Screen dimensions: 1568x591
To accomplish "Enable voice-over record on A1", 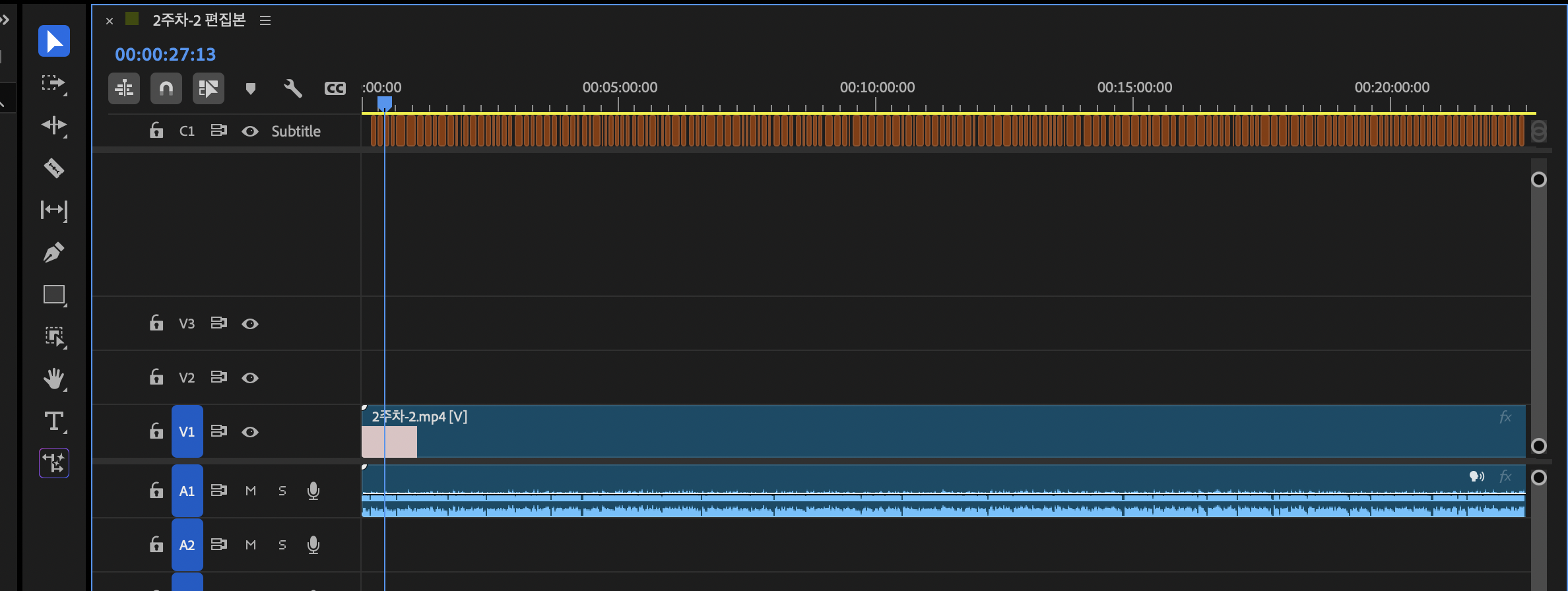I will [313, 491].
